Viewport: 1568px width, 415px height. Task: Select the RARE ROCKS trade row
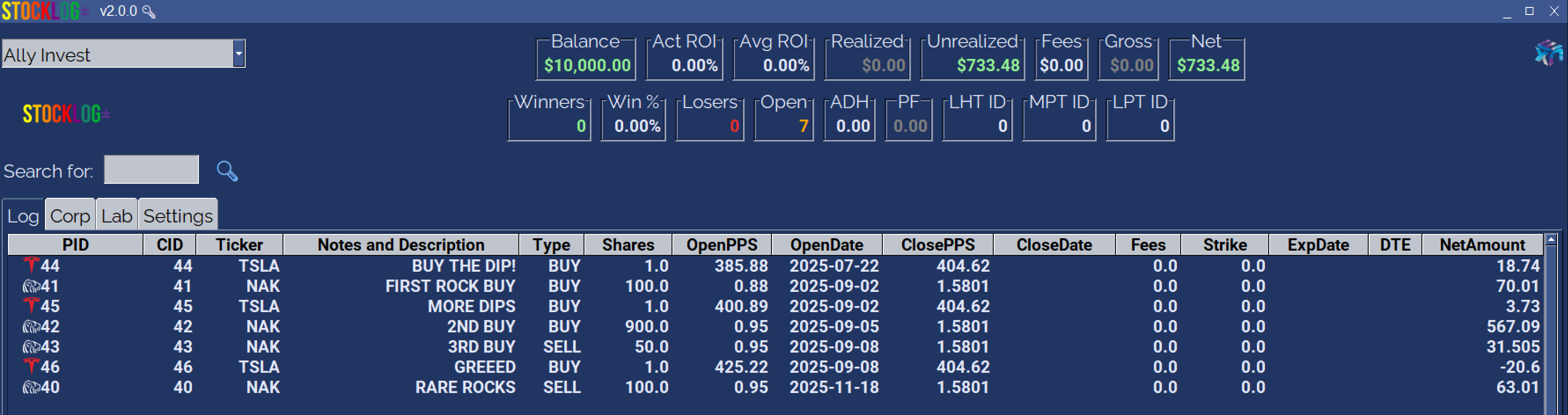point(465,387)
